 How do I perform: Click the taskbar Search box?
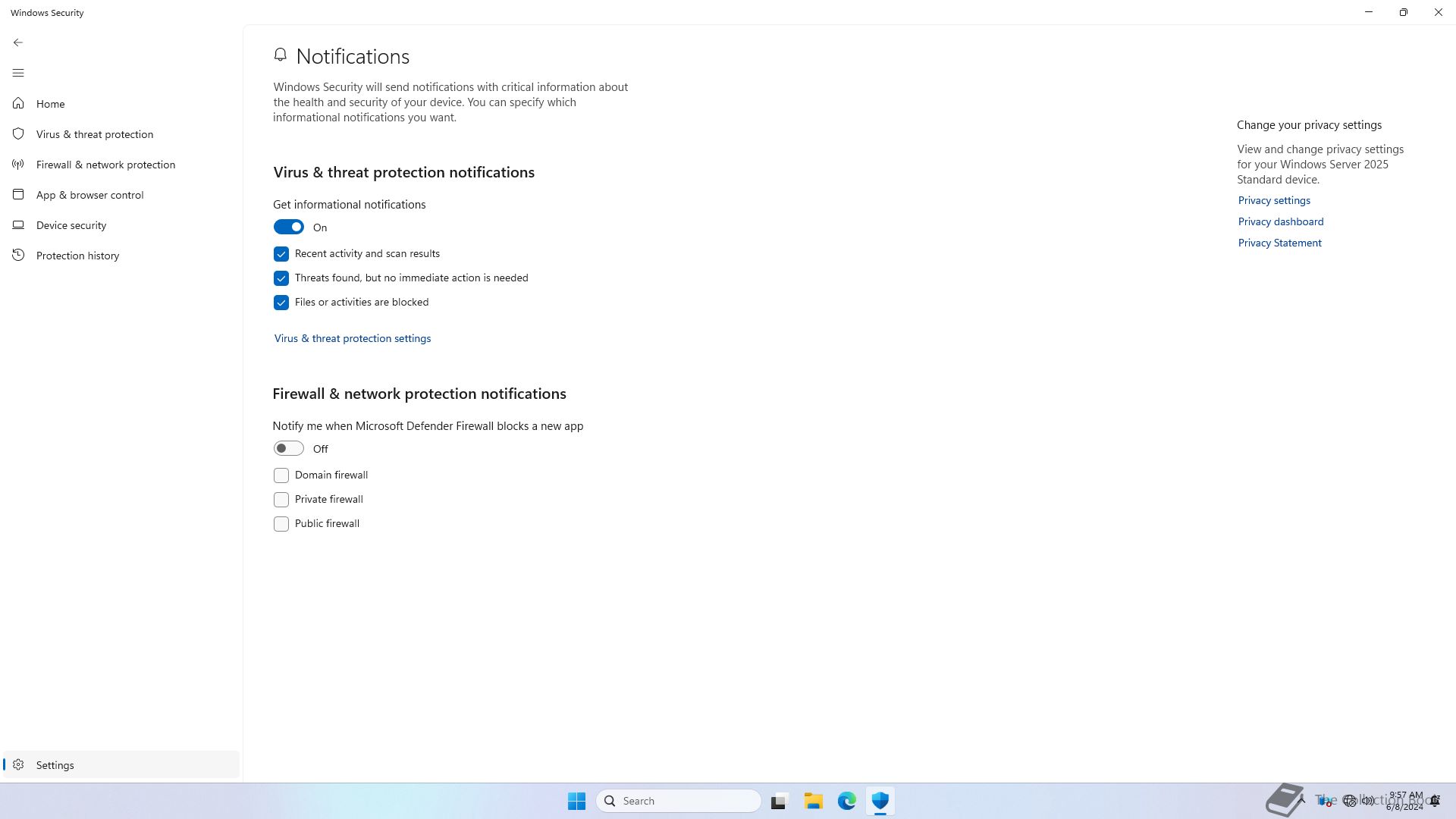(679, 801)
